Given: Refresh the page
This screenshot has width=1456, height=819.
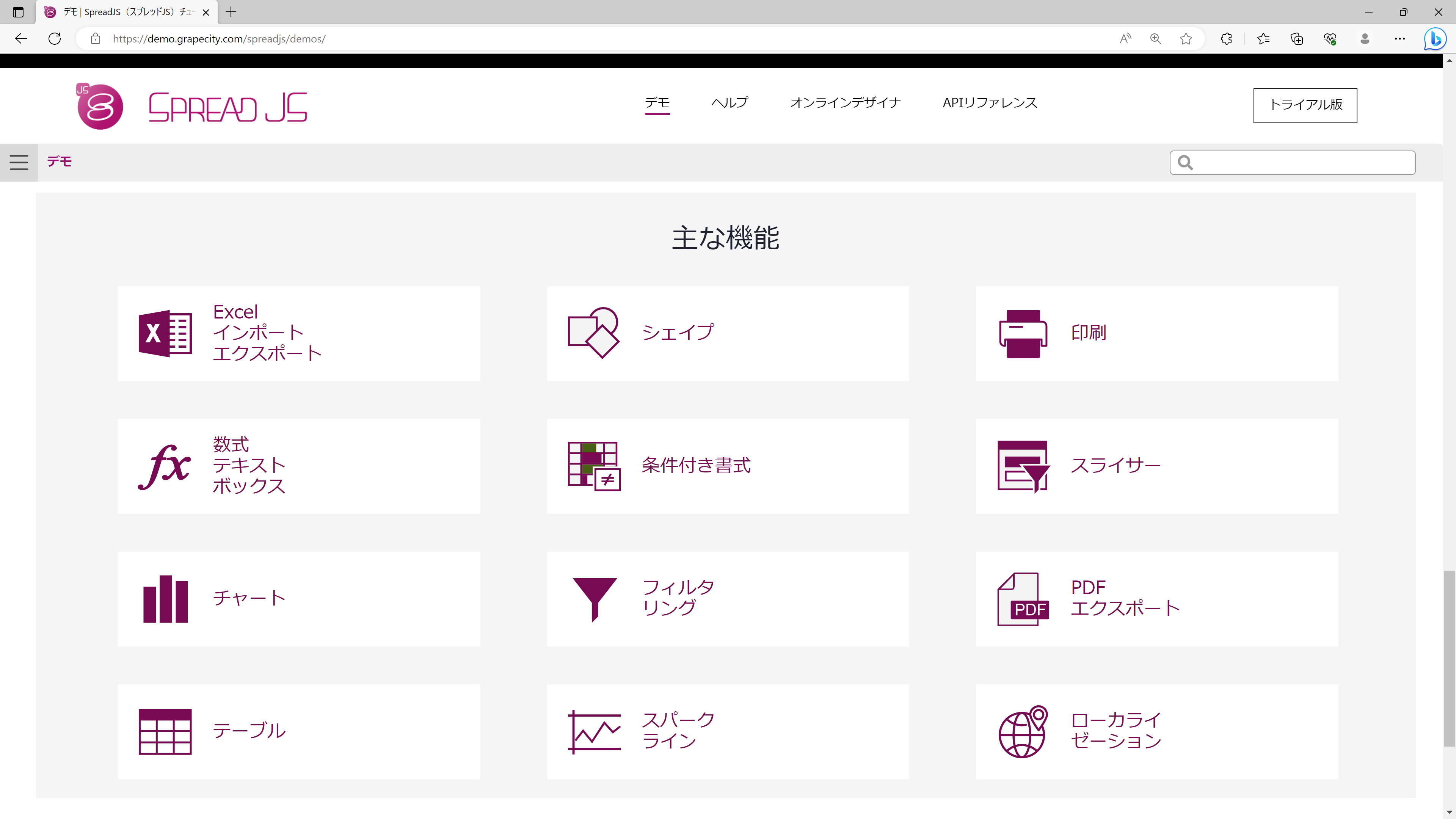Looking at the screenshot, I should pos(55,38).
